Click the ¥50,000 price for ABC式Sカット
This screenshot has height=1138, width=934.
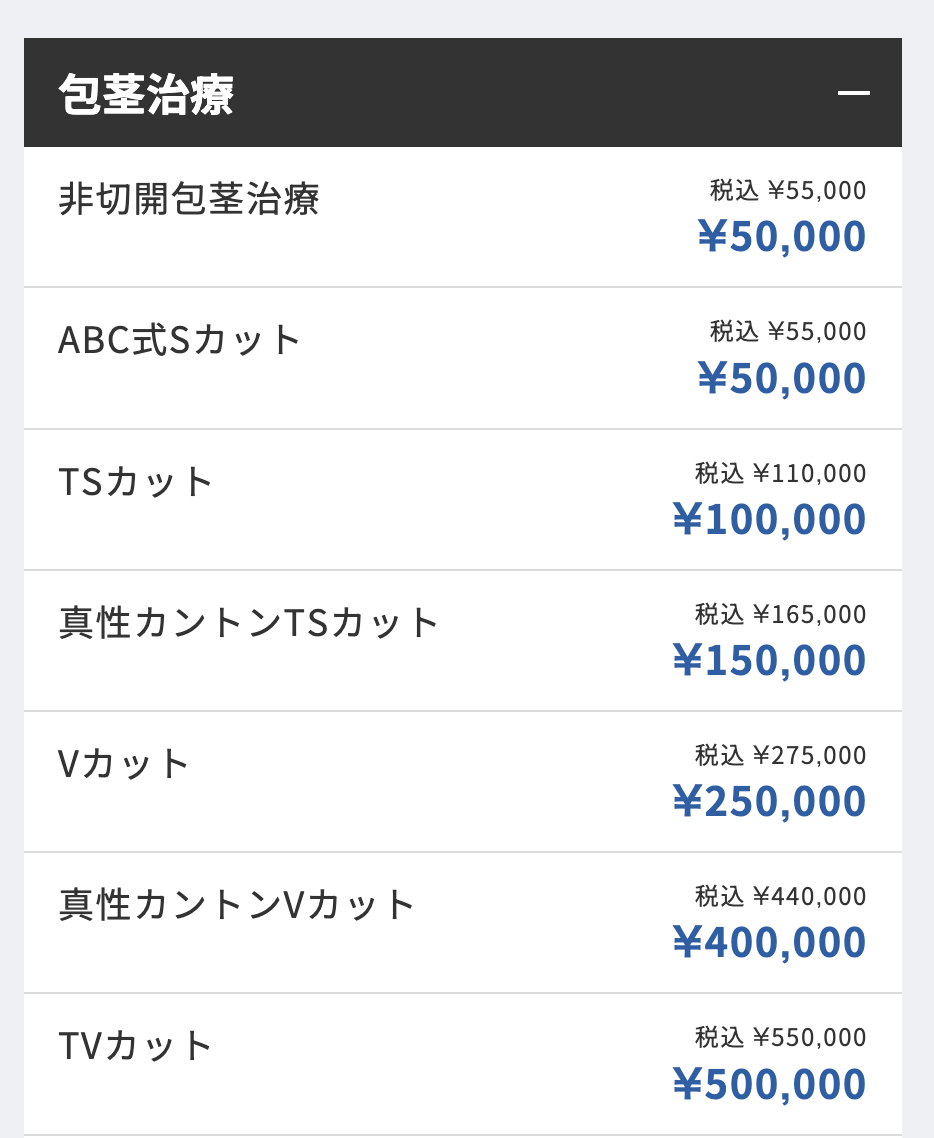782,378
